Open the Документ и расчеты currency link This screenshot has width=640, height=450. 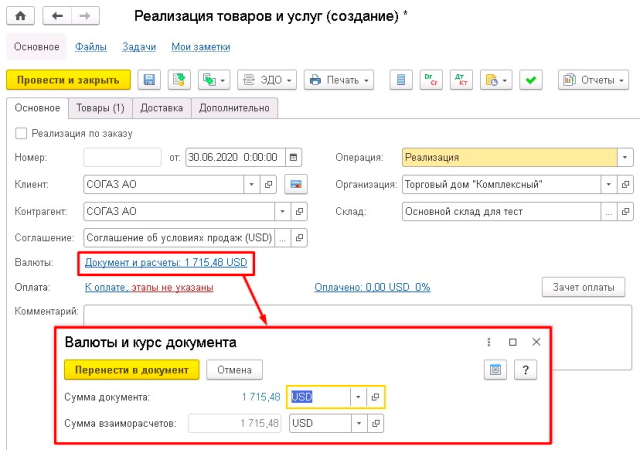click(x=166, y=262)
